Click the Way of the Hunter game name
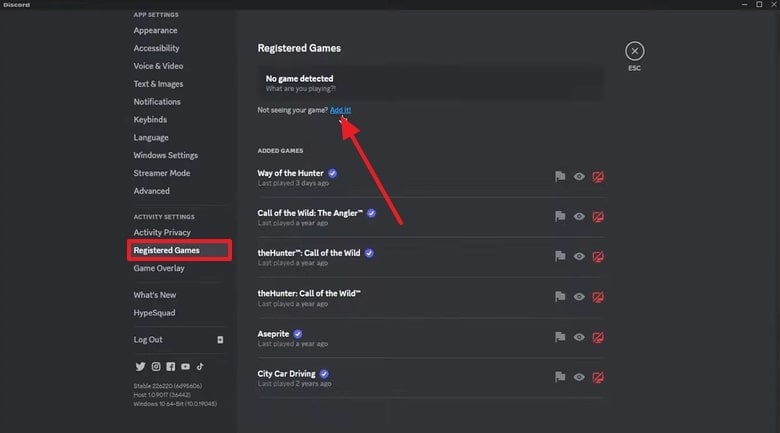780x433 pixels. coord(291,173)
